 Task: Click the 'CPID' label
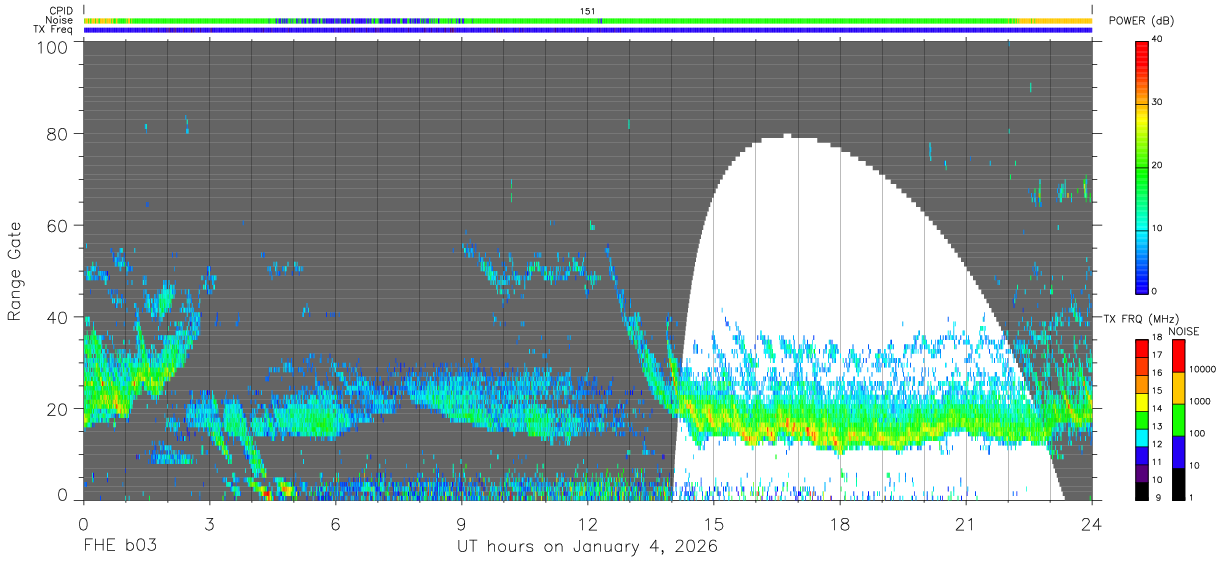pos(61,11)
